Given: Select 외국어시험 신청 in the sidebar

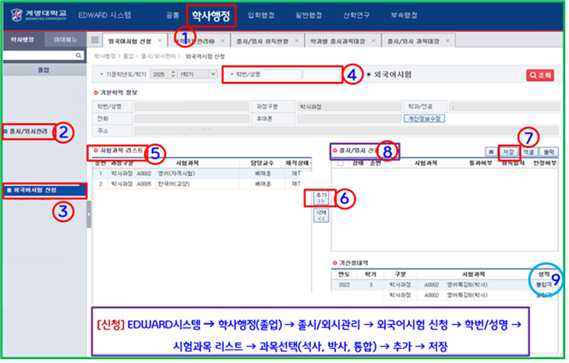Looking at the screenshot, I should pyautogui.click(x=45, y=190).
